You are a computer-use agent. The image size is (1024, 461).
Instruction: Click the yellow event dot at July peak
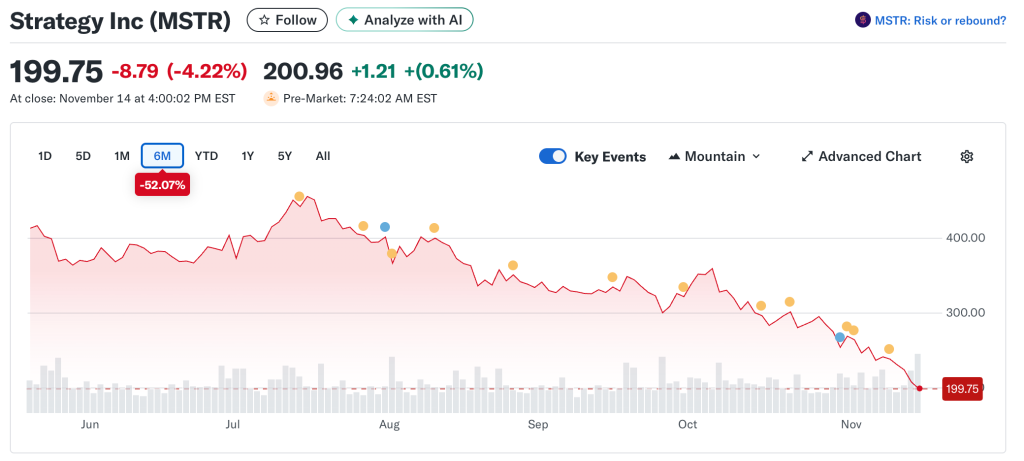click(x=299, y=196)
